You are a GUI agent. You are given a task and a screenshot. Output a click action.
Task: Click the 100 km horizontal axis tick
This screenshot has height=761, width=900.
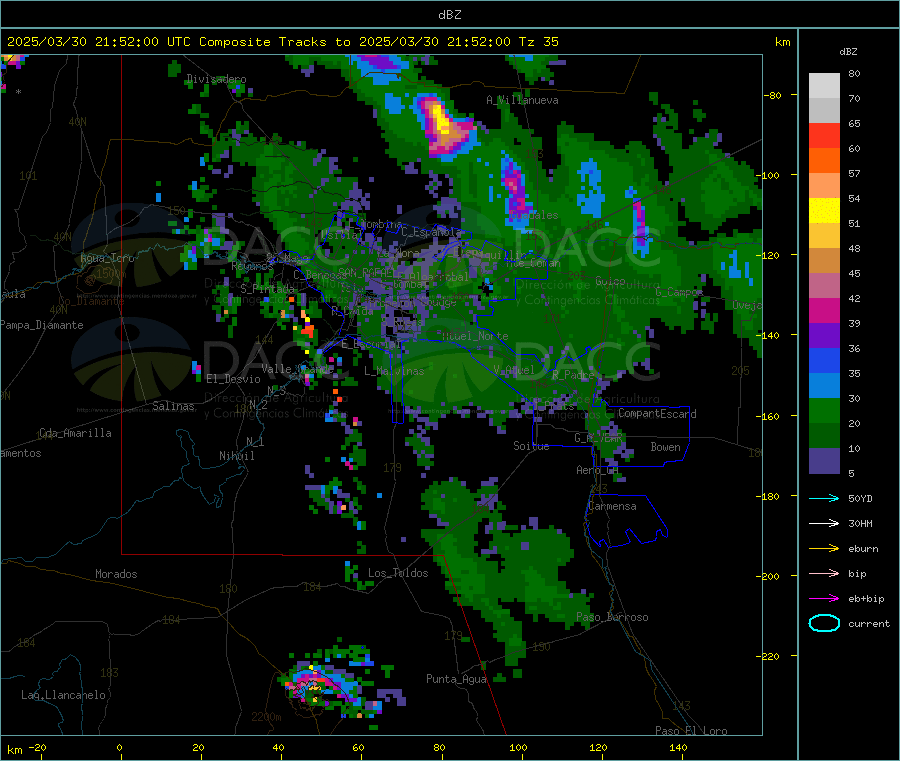(518, 748)
